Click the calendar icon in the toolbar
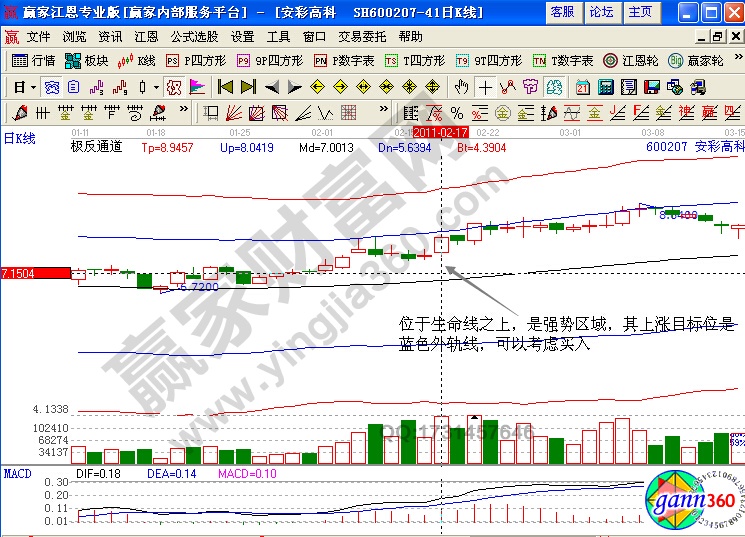The image size is (745, 537). tap(582, 86)
